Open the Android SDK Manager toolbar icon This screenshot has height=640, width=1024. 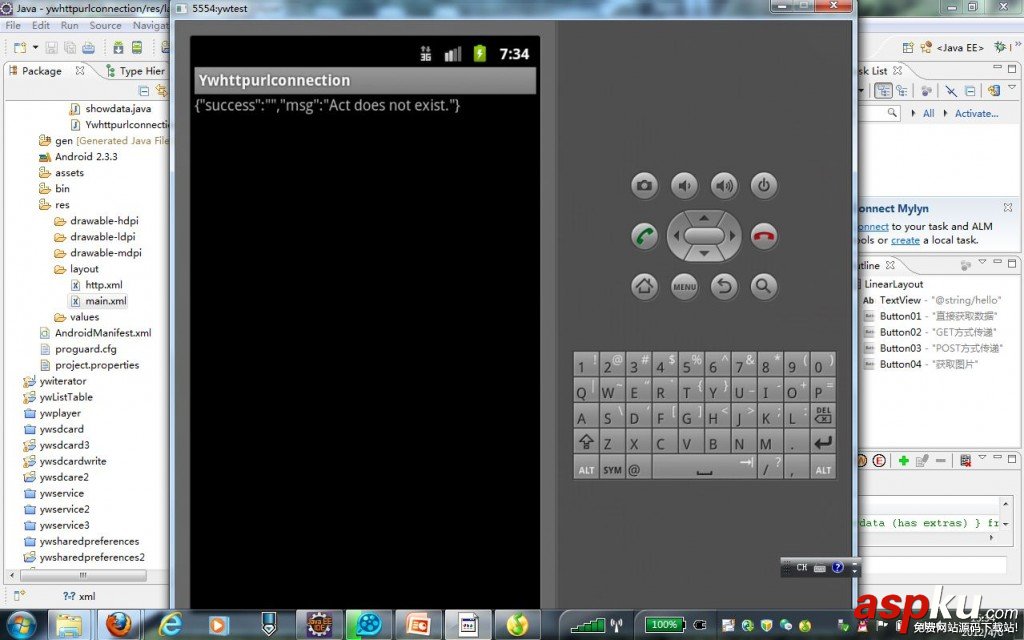118,47
